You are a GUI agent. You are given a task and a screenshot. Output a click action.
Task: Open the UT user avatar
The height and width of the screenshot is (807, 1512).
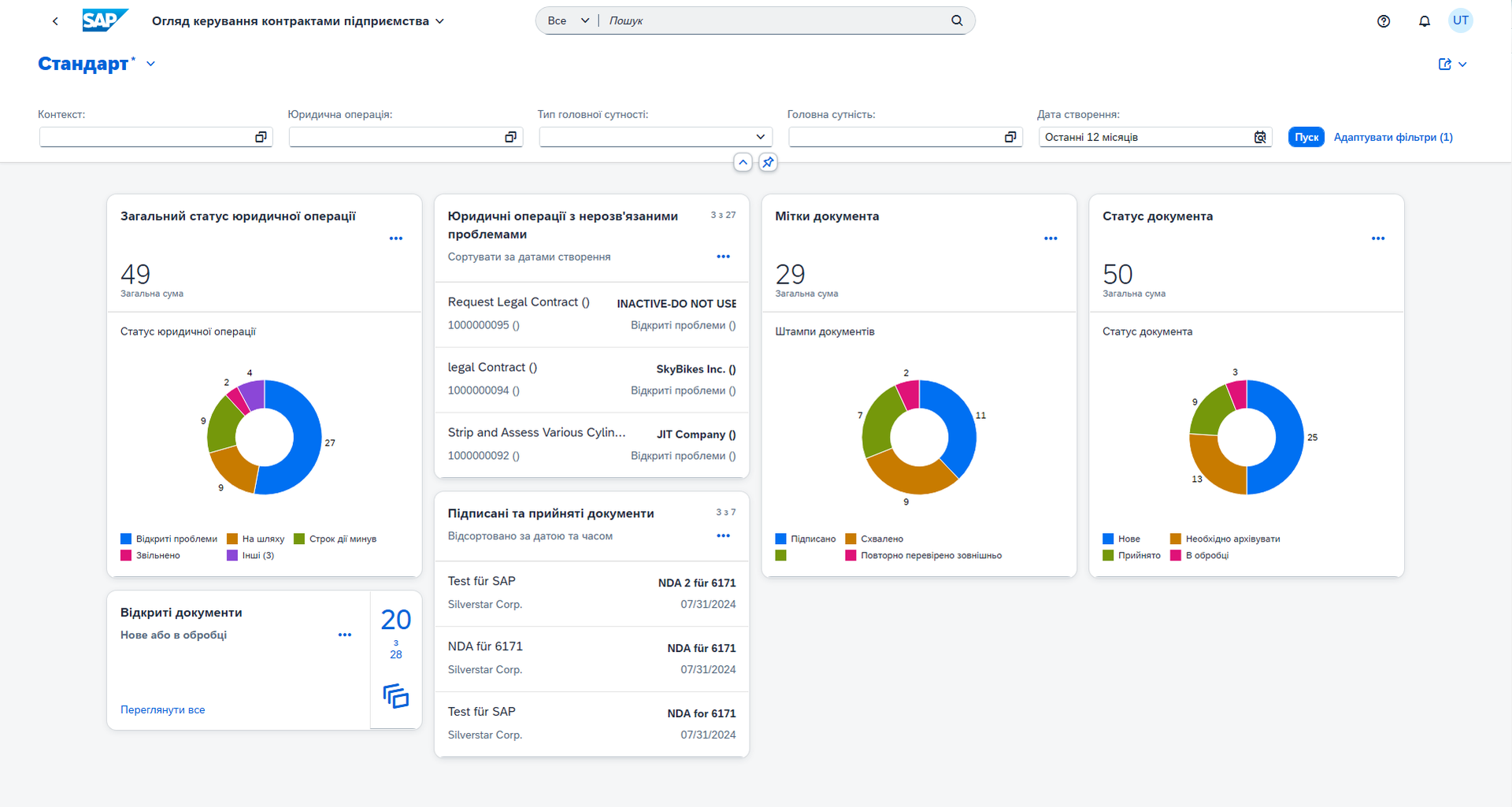click(1461, 20)
